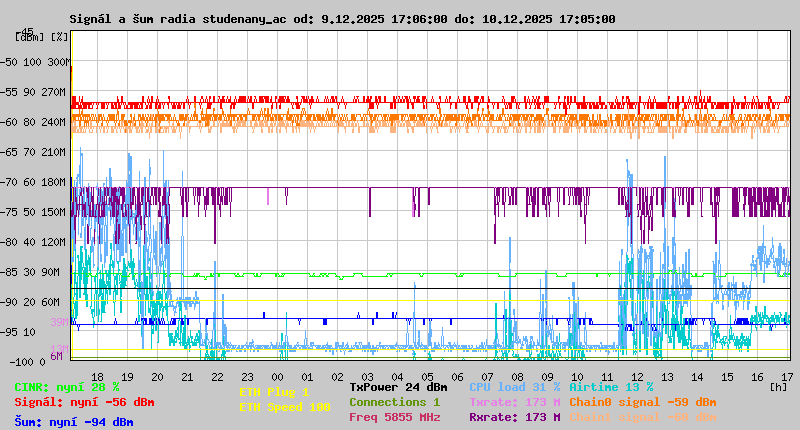Image resolution: width=800 pixels, height=430 pixels.
Task: Click the hour '04' tick on time axis
Action: pos(397,377)
